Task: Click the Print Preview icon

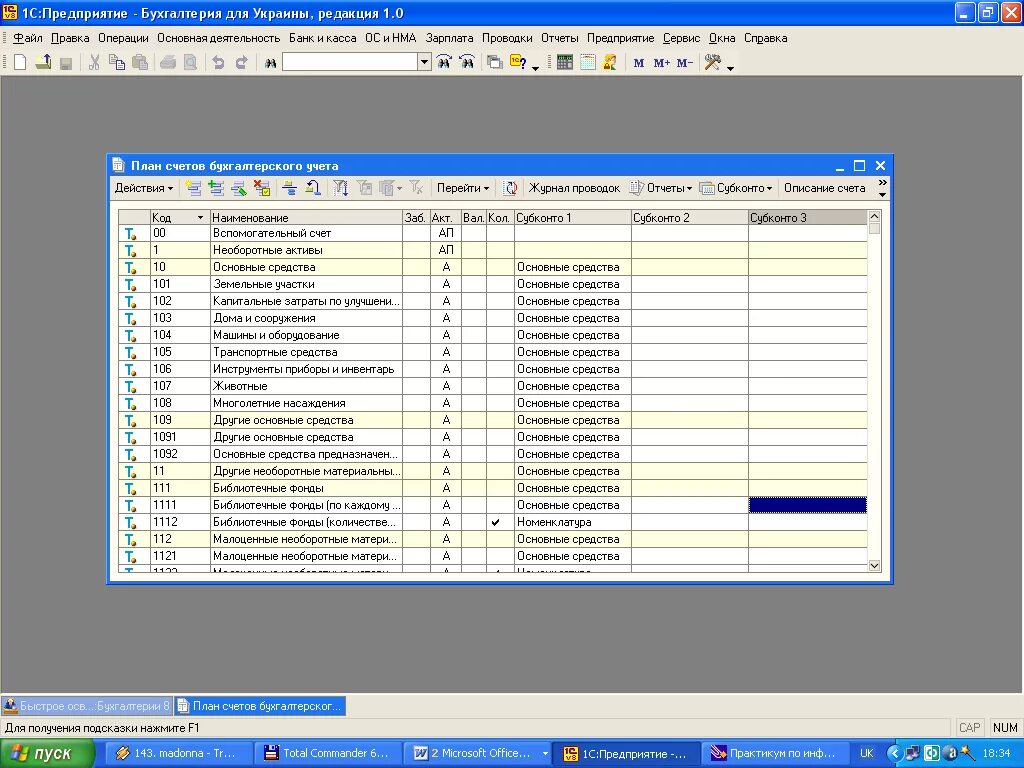Action: tap(190, 63)
